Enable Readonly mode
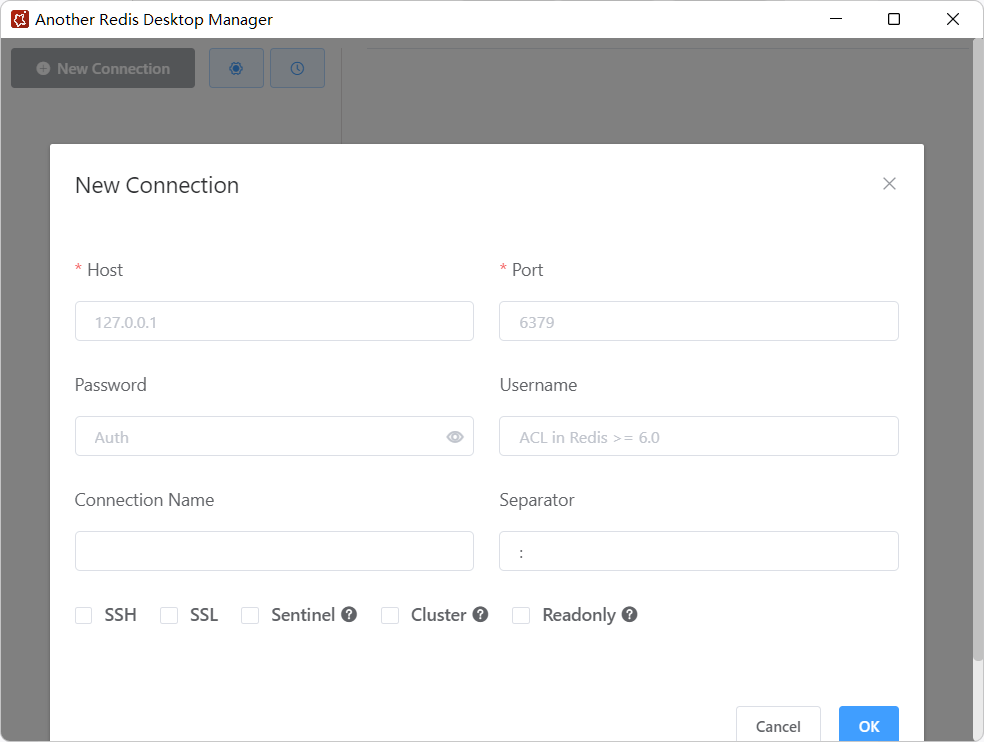The image size is (984, 742). coord(520,615)
